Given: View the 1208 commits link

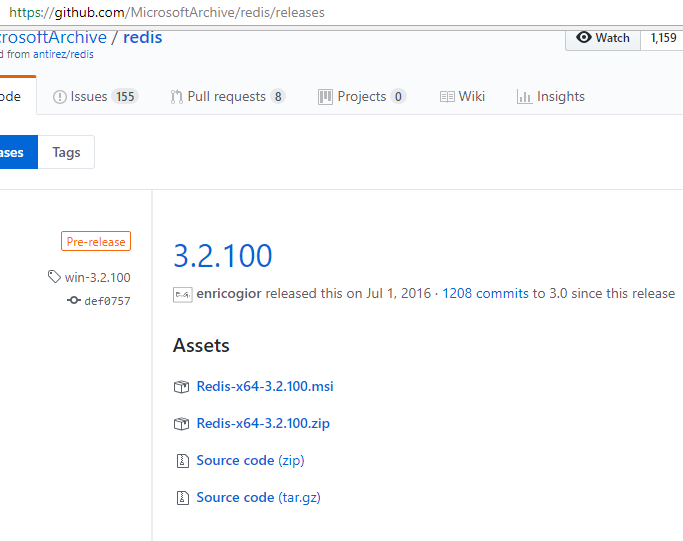Looking at the screenshot, I should [x=485, y=294].
